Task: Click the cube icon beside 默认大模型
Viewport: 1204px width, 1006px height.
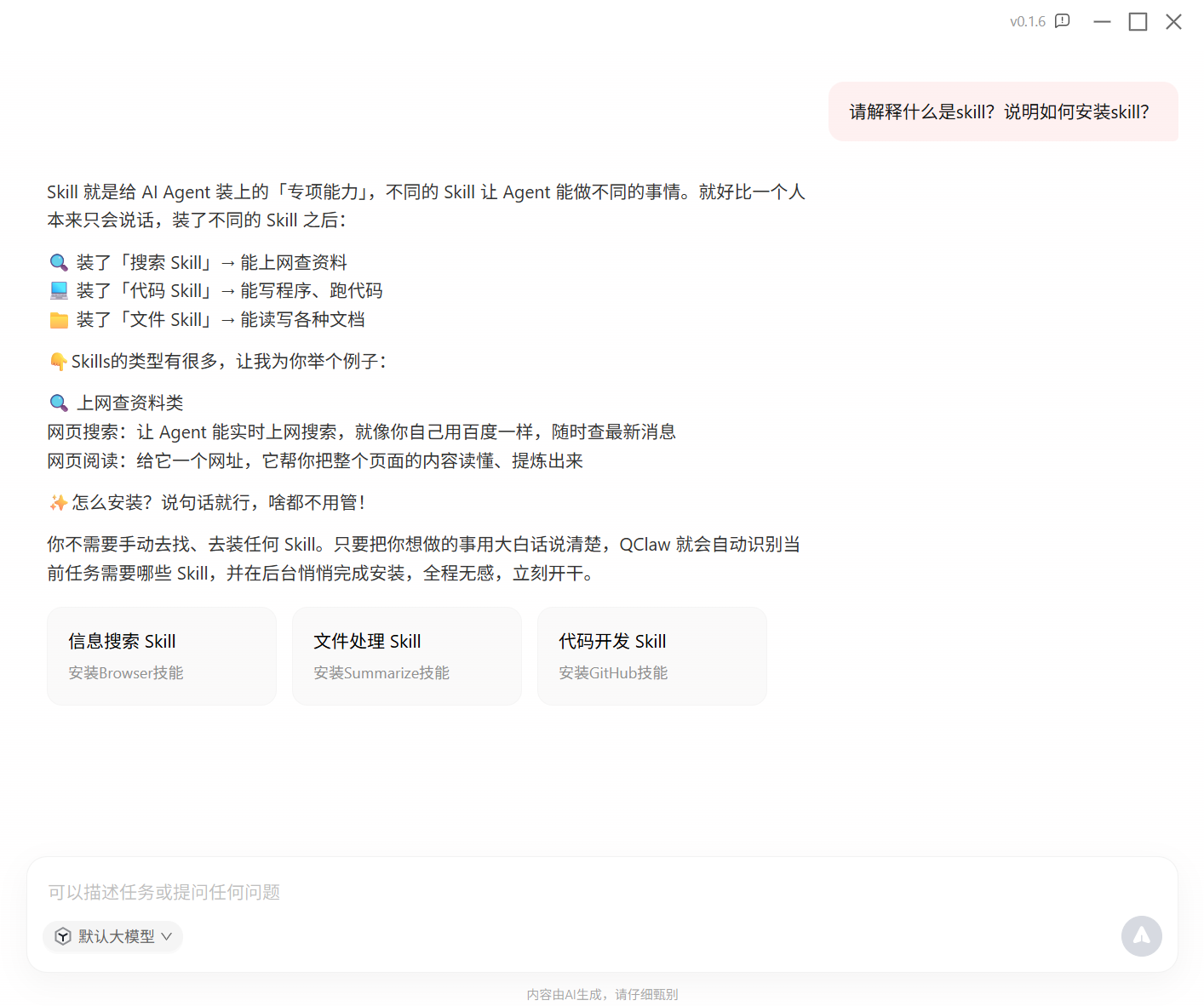Action: 63,936
